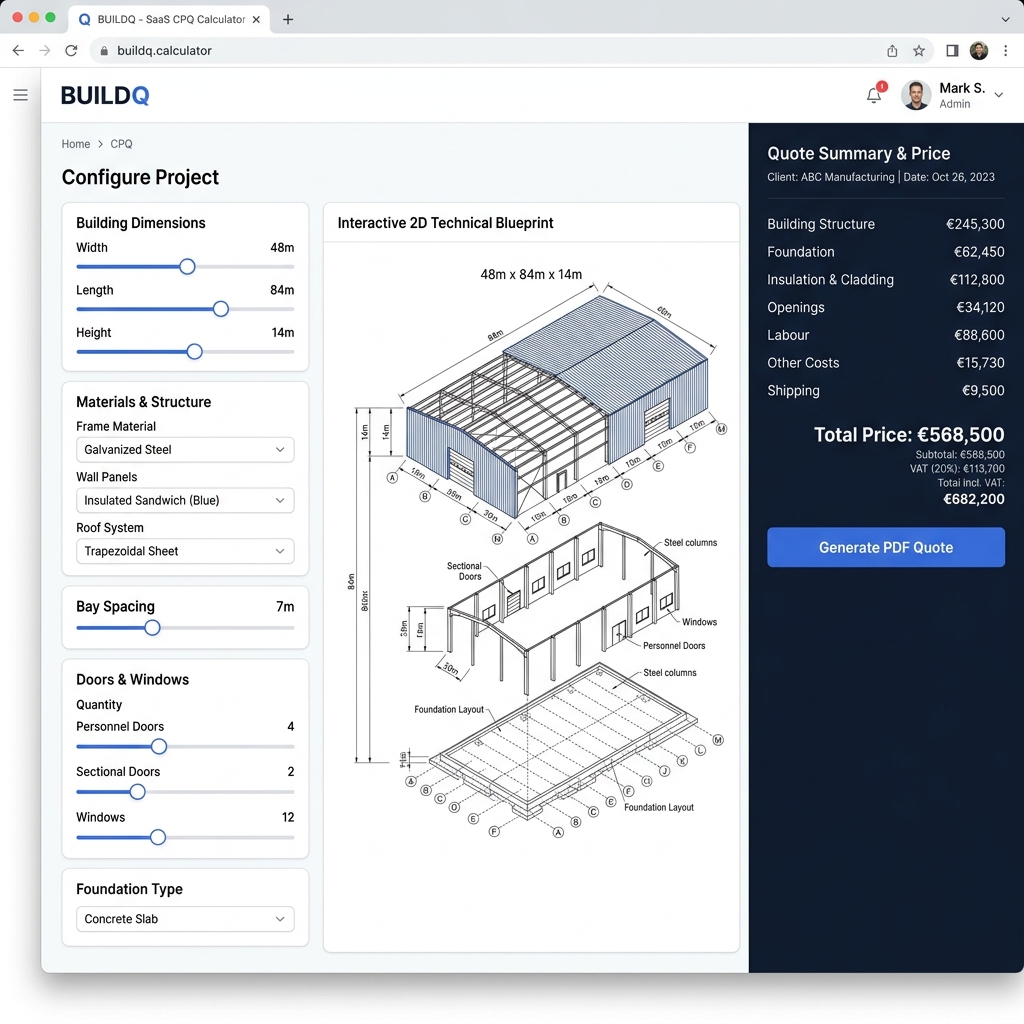Go to Home breadcrumb link

click(76, 144)
